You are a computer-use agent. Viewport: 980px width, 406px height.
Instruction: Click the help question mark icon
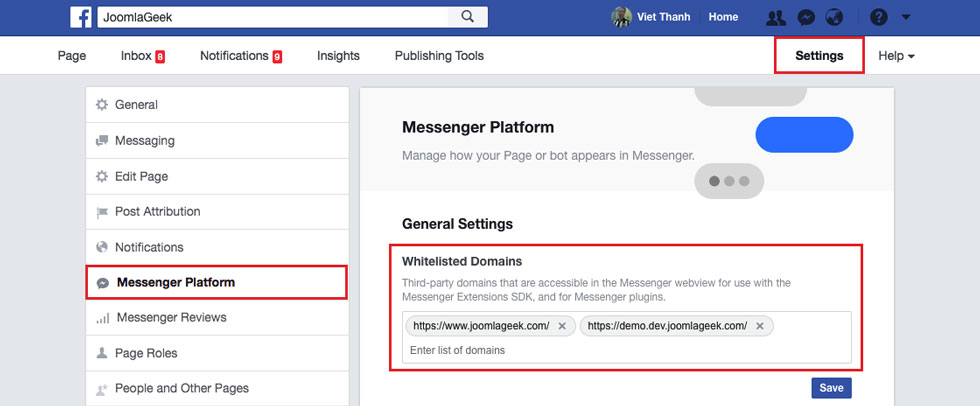click(x=878, y=18)
